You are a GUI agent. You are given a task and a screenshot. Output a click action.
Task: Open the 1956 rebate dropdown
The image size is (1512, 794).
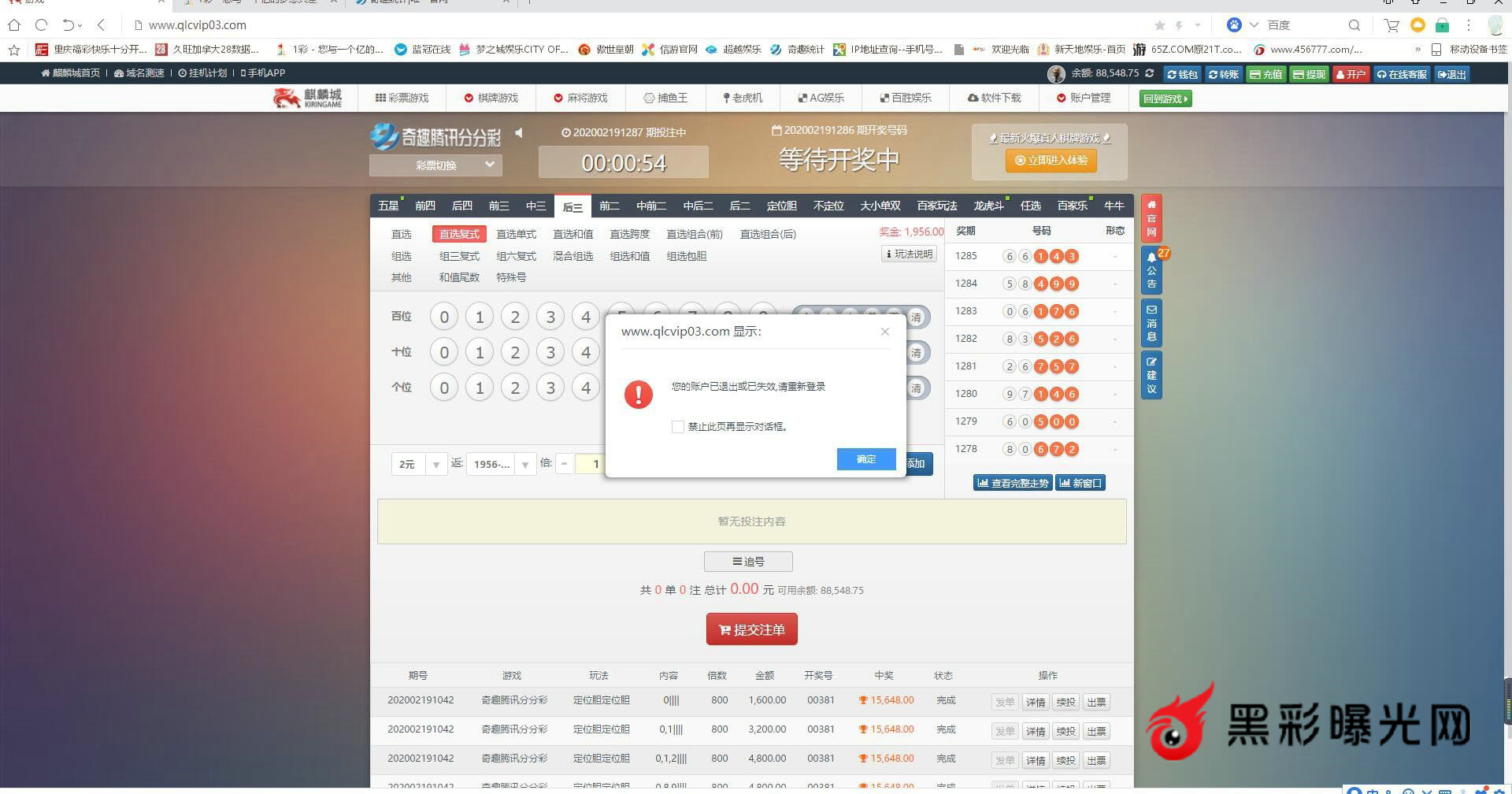[501, 465]
